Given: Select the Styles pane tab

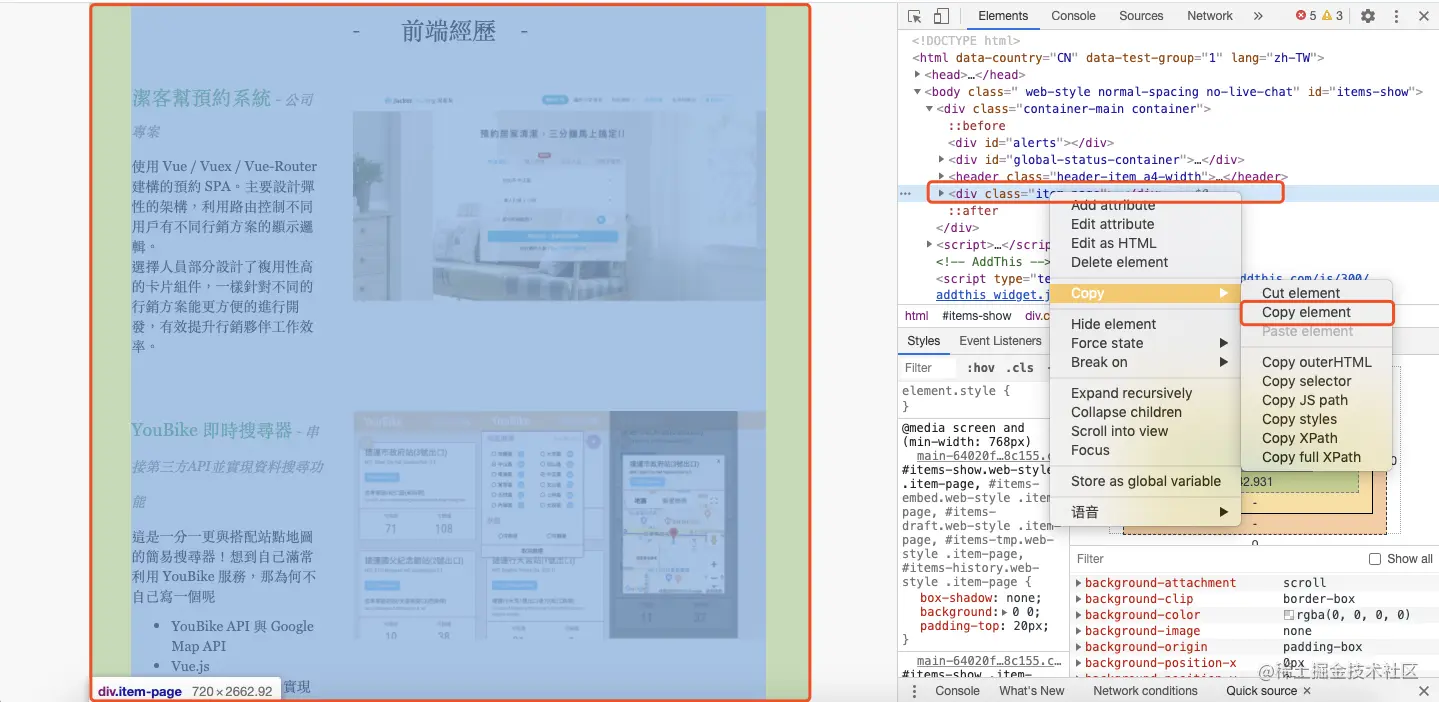Looking at the screenshot, I should tap(923, 341).
